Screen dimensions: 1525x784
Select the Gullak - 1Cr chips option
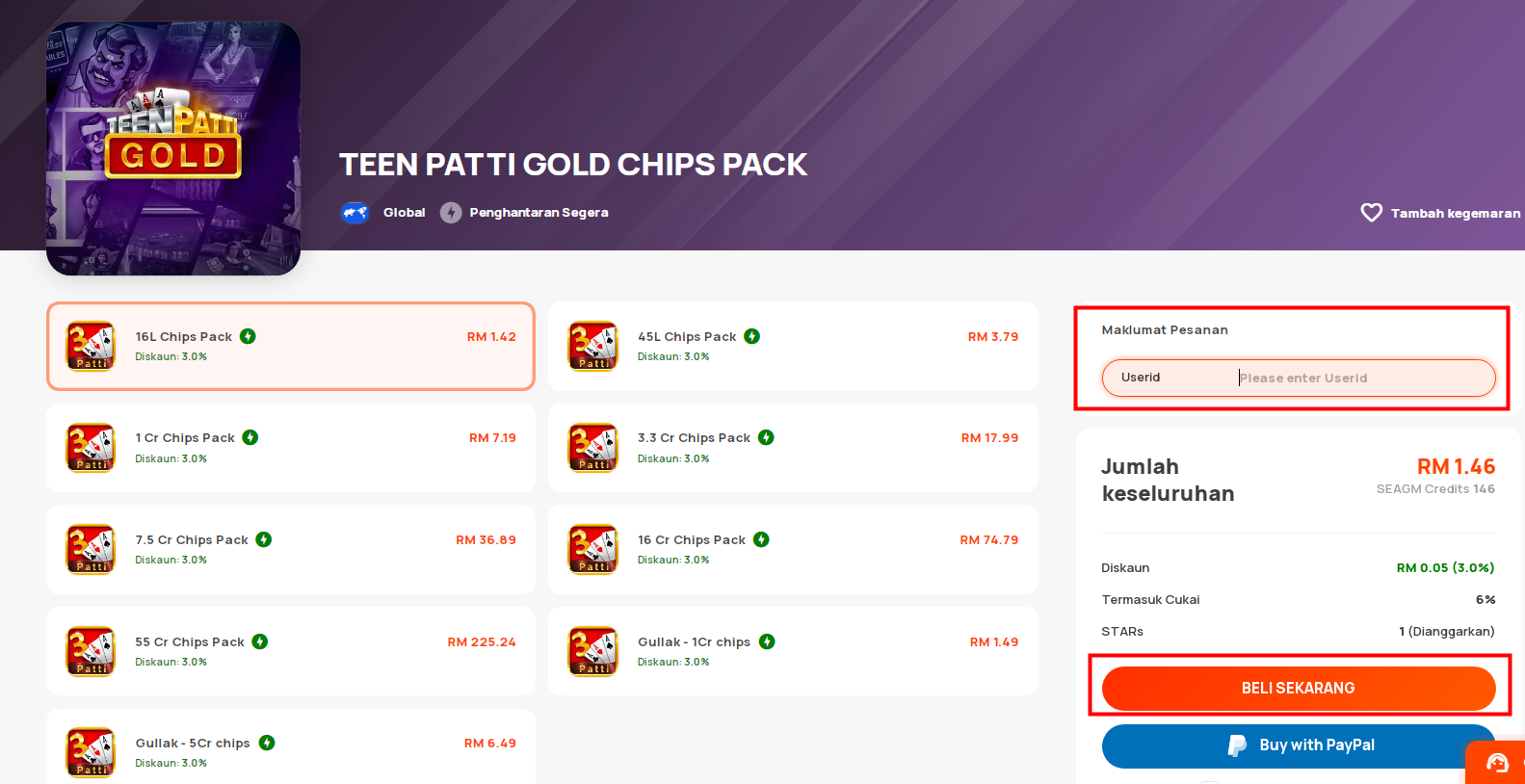793,651
